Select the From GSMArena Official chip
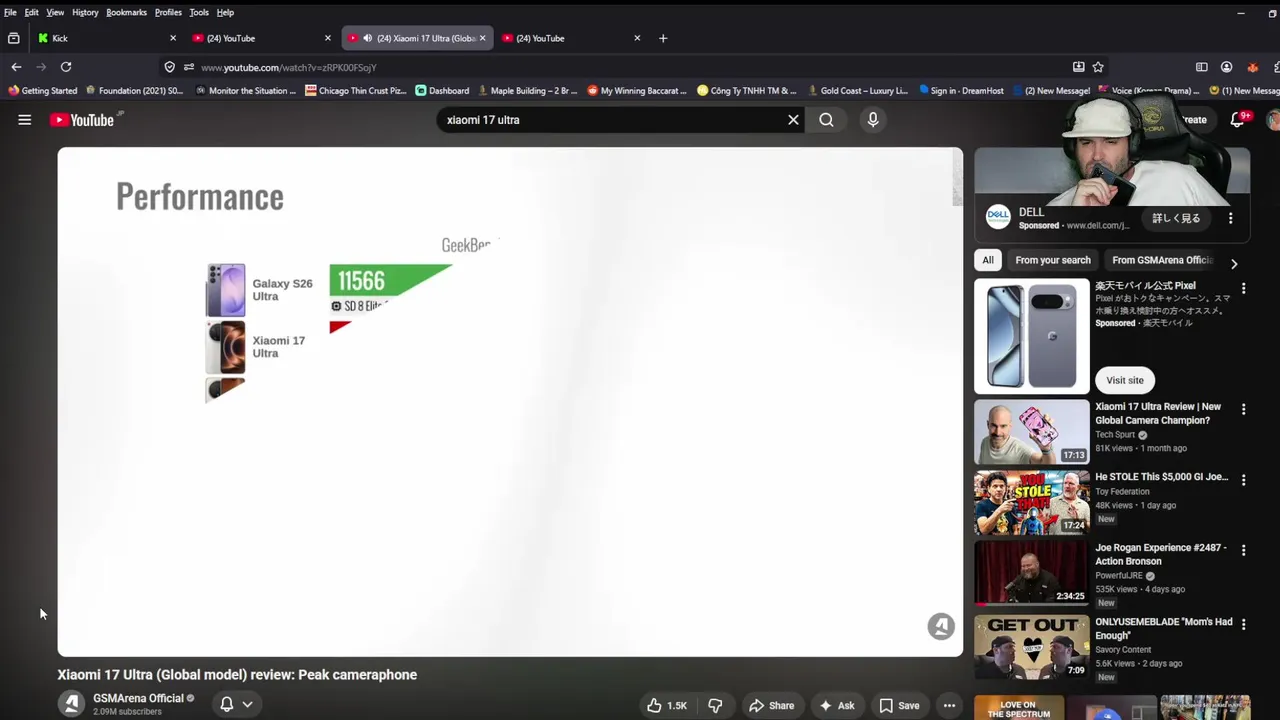 1162,260
